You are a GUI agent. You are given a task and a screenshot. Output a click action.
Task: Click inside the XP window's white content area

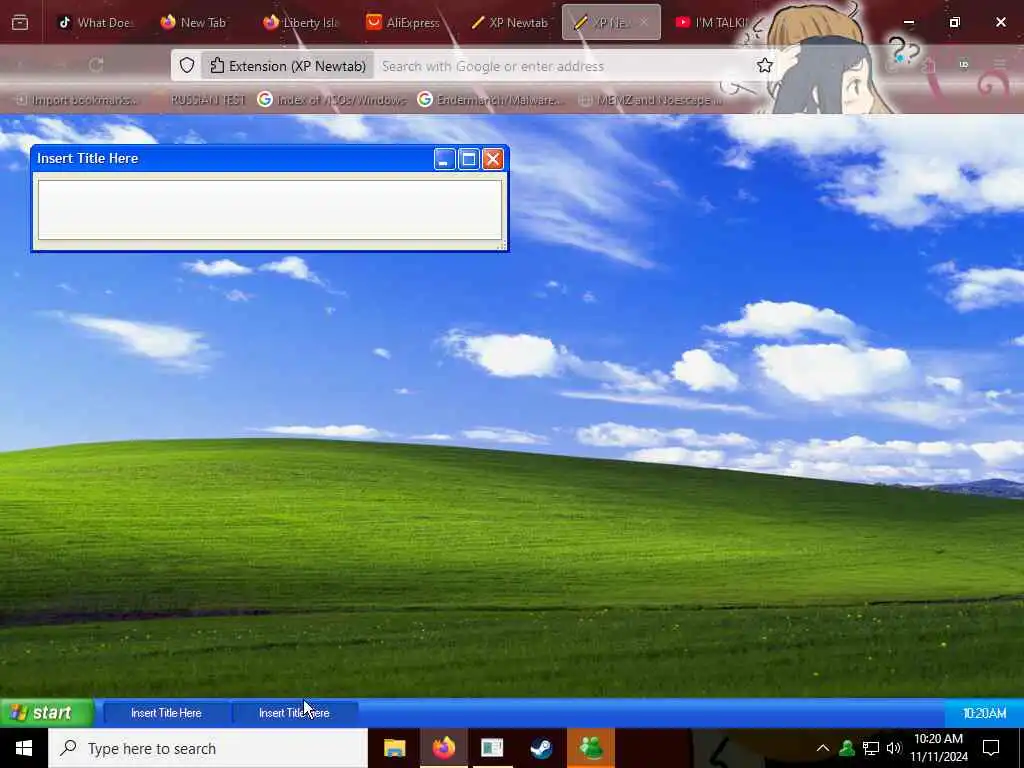click(270, 210)
